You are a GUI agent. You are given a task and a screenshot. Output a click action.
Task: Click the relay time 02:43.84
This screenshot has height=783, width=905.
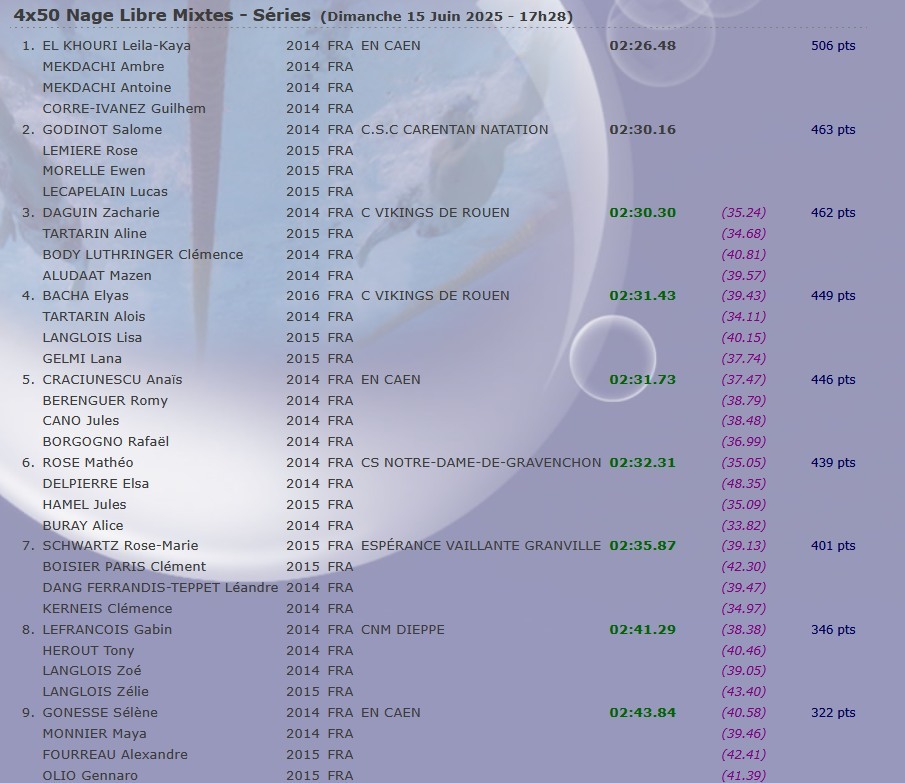point(642,713)
